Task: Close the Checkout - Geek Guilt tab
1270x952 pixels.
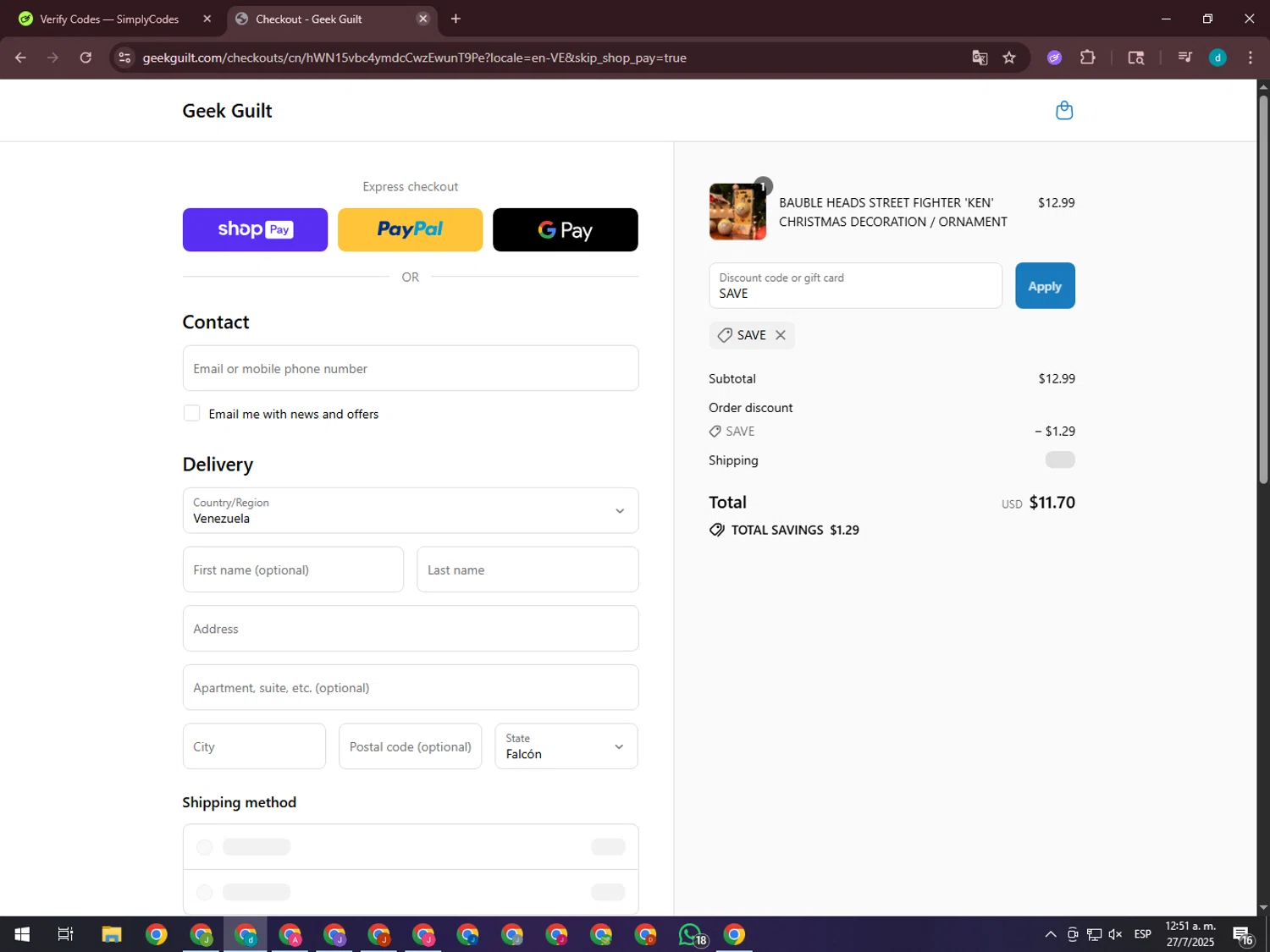Action: pyautogui.click(x=423, y=19)
